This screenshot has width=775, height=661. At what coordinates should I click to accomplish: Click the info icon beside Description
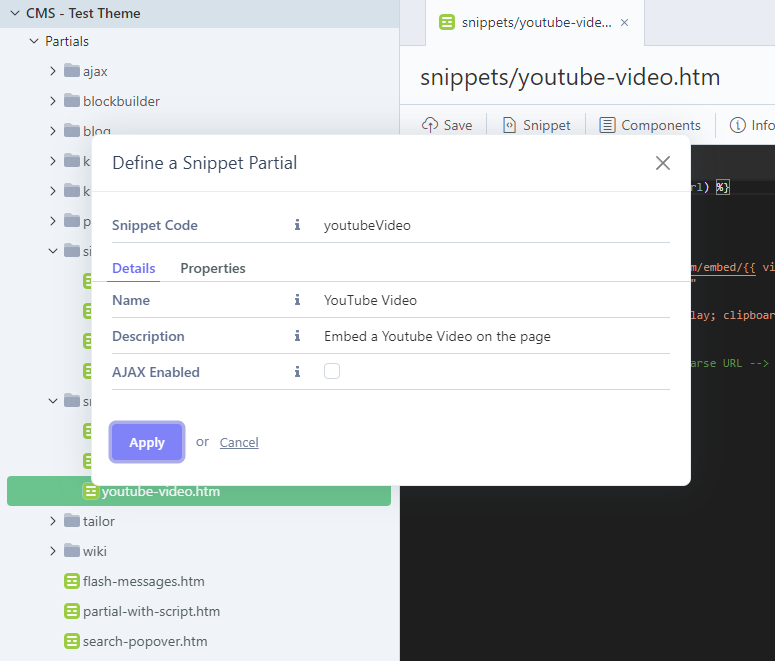[297, 336]
